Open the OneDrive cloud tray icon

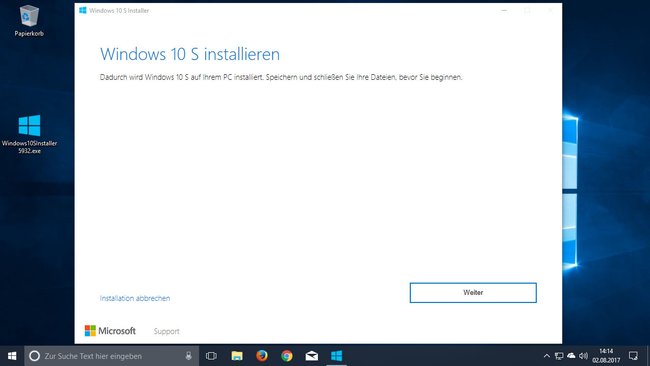click(571, 356)
